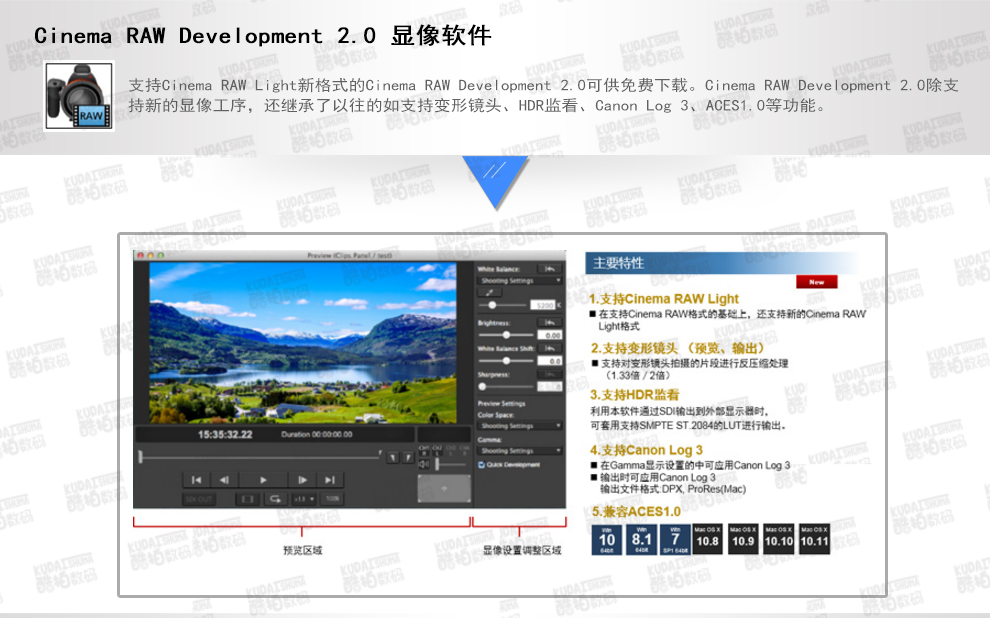The height and width of the screenshot is (618, 990).
Task: Click the Mac OS X 10.10 badge
Action: coord(778,540)
